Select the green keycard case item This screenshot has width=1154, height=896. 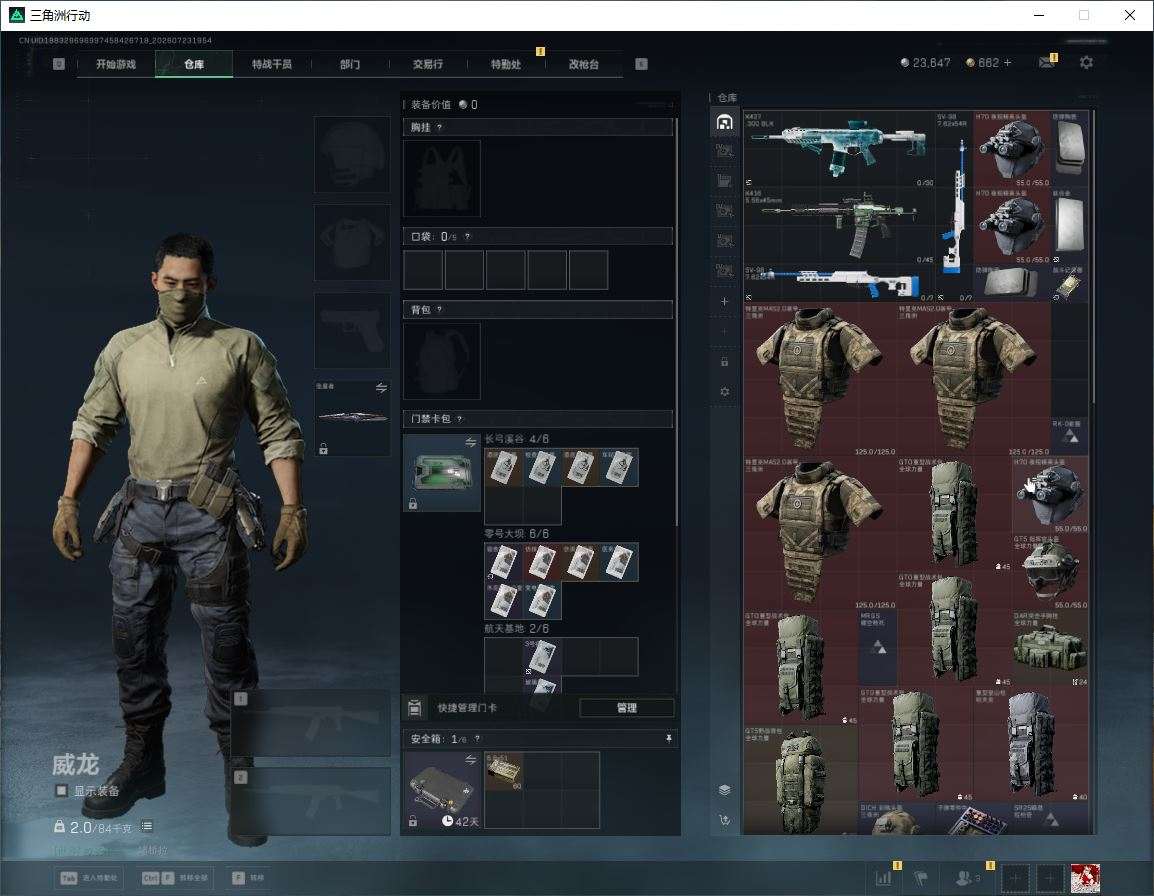point(442,473)
